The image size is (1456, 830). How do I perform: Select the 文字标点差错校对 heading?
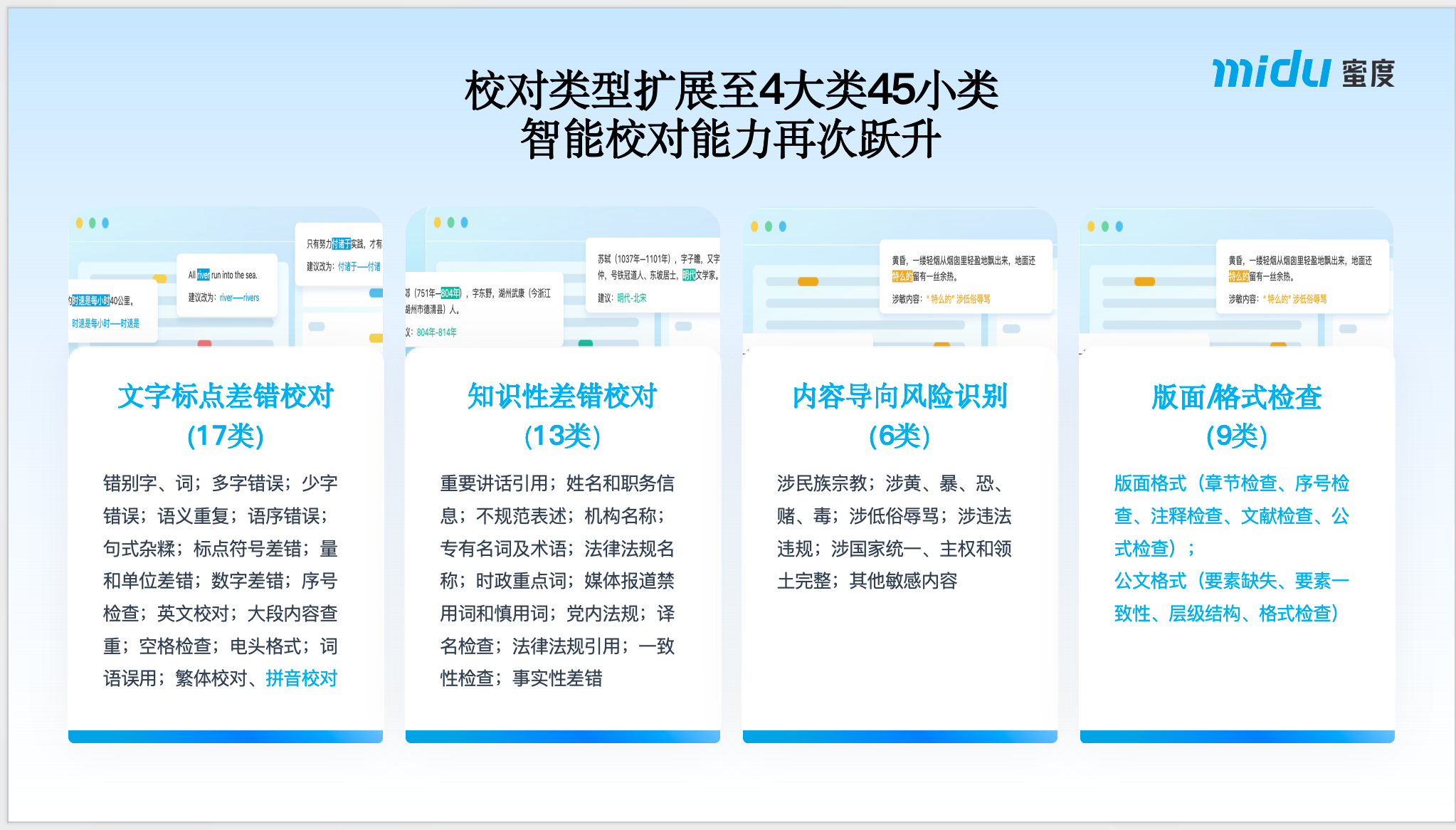coord(226,396)
